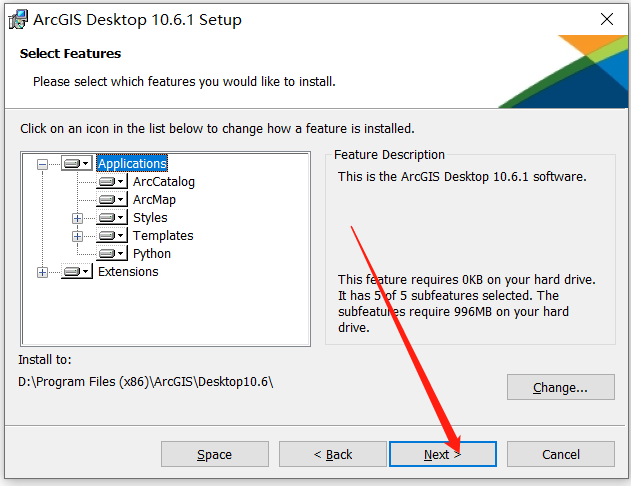Click 'This is the ArcGIS Desktop 10.6.1 software.' text
This screenshot has height=486, width=631.
pos(462,177)
